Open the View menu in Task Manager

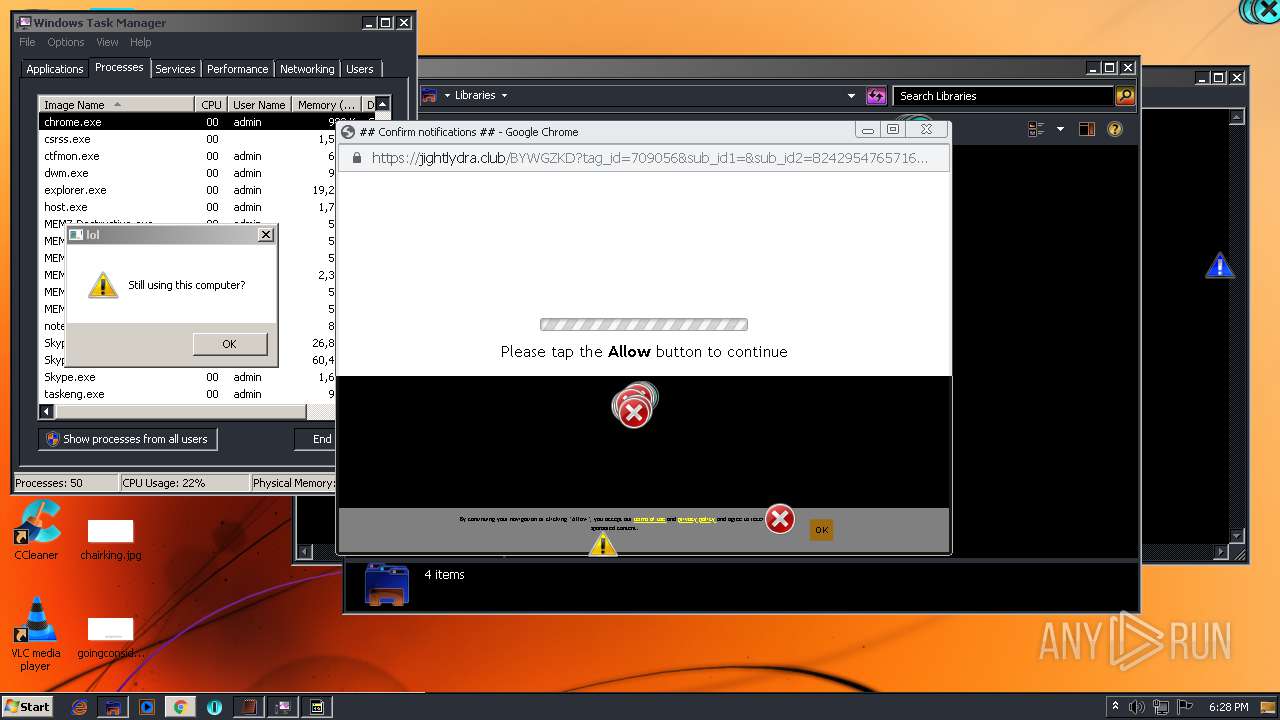[107, 42]
